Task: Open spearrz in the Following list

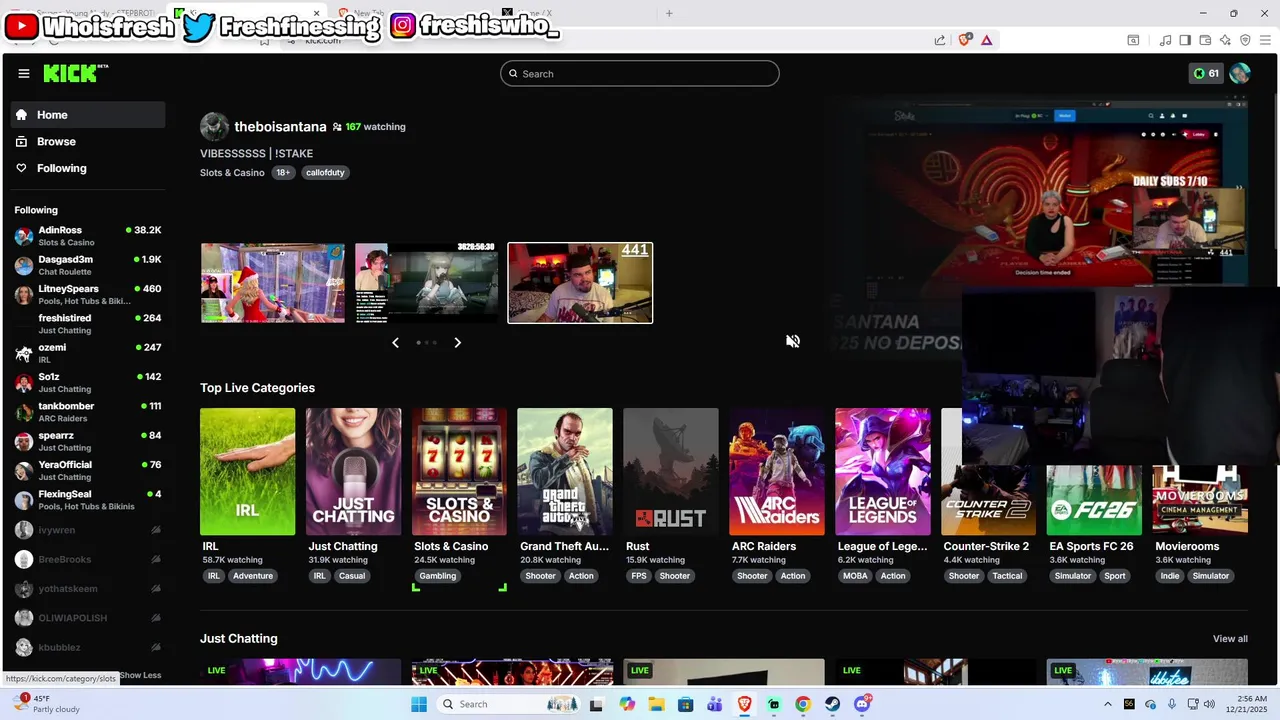Action: [x=88, y=441]
